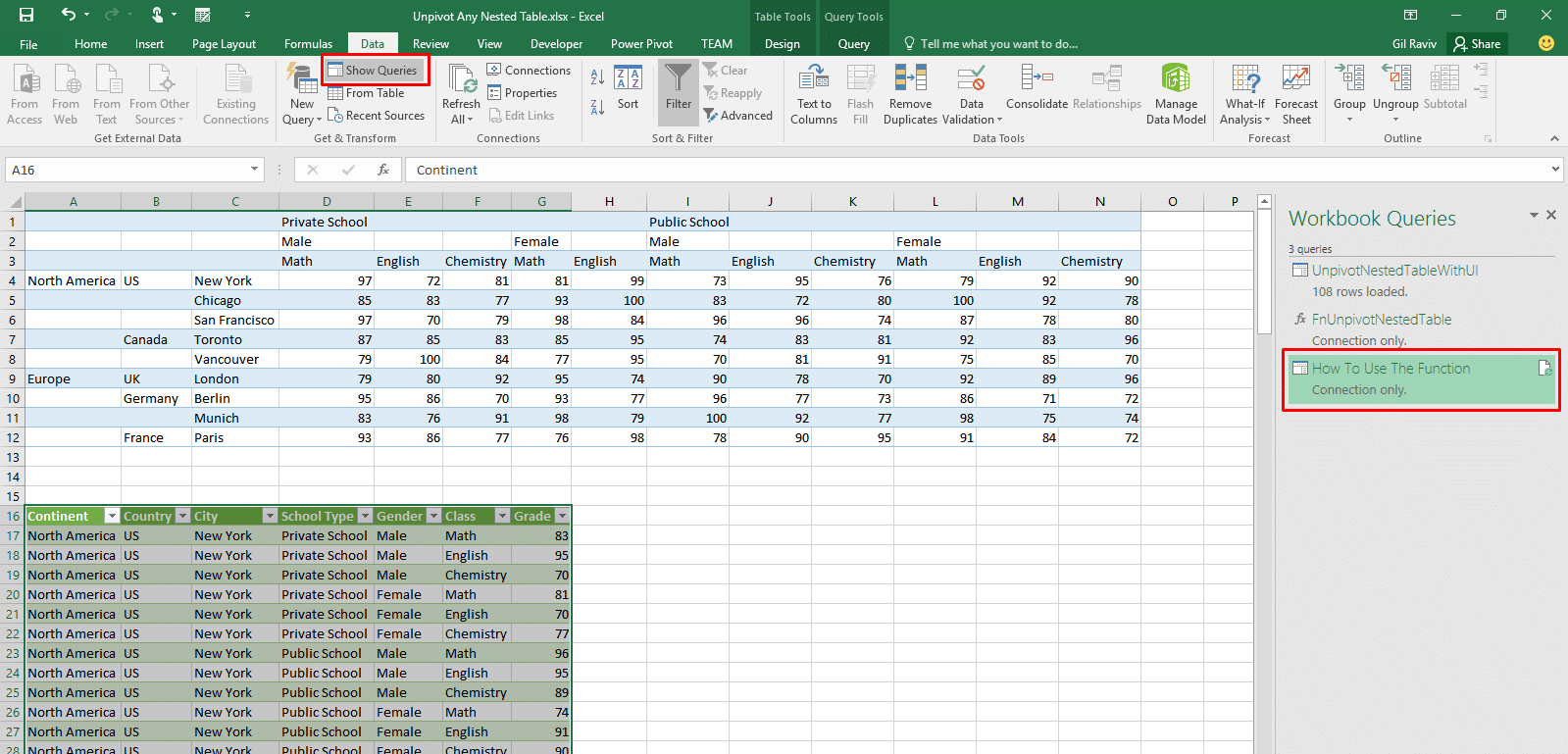Expand the Name Box dropdown
This screenshot has height=754, width=1568.
(254, 170)
